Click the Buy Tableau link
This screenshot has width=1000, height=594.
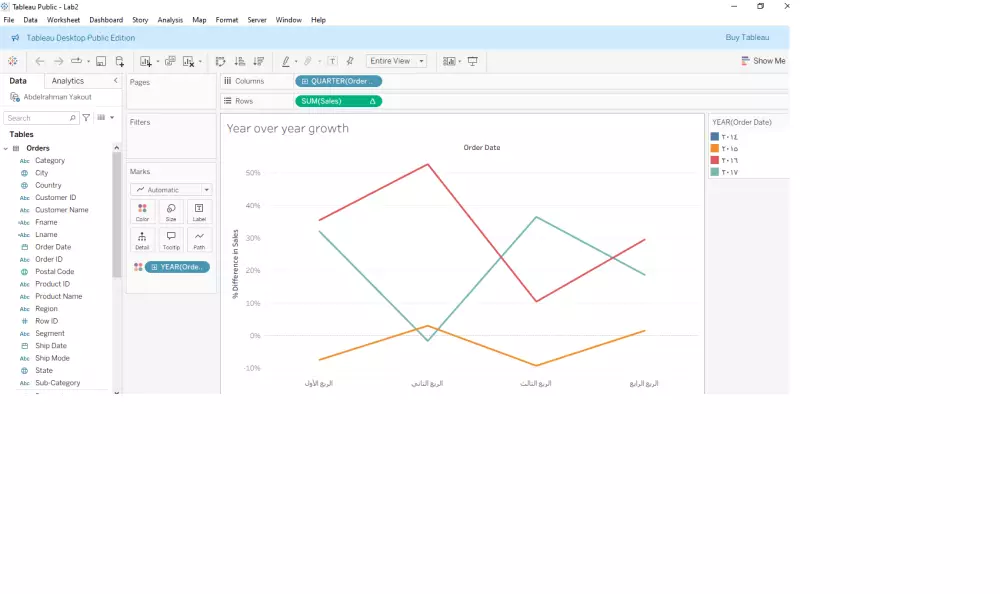point(747,38)
